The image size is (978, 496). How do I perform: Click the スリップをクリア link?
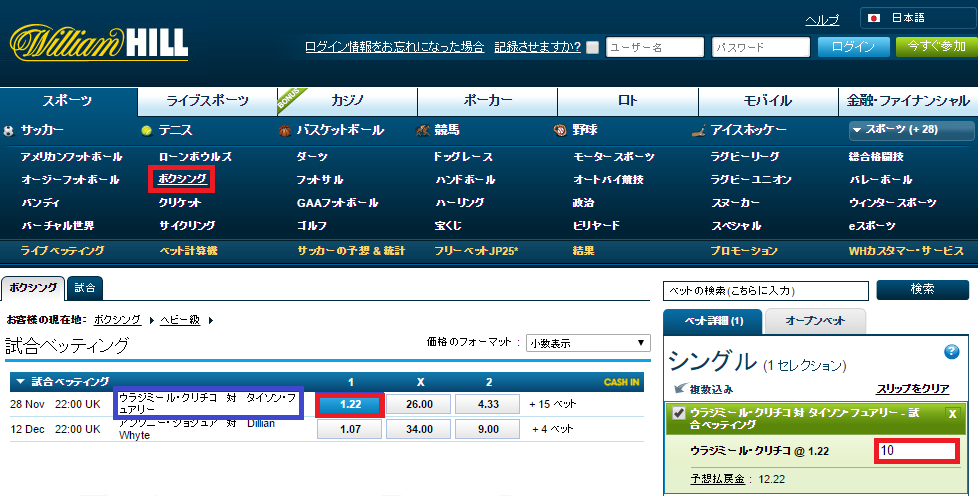tap(913, 389)
